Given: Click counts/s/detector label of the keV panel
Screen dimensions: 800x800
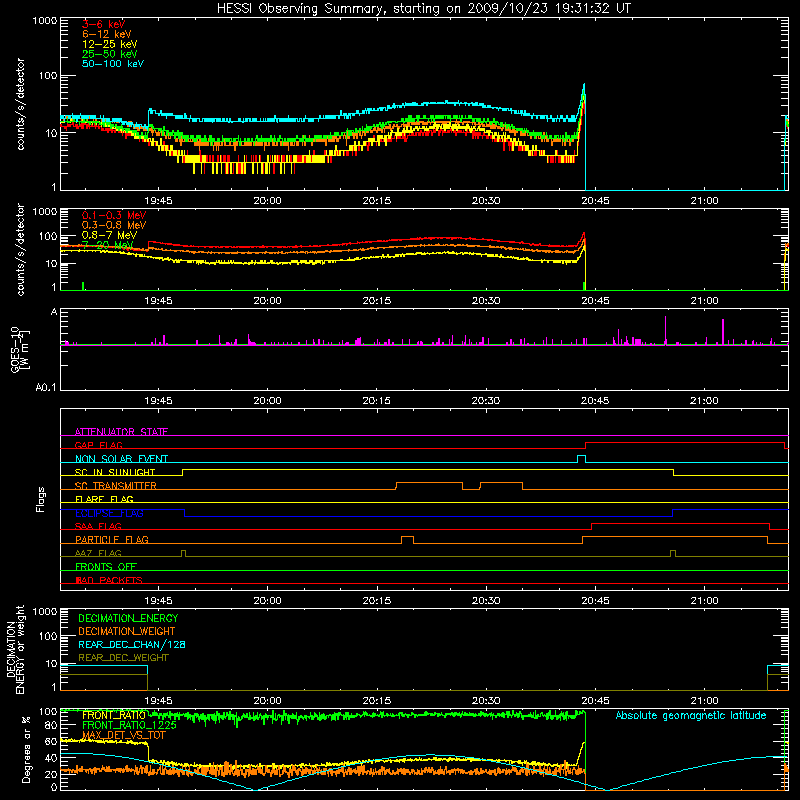Looking at the screenshot, I should (20, 104).
